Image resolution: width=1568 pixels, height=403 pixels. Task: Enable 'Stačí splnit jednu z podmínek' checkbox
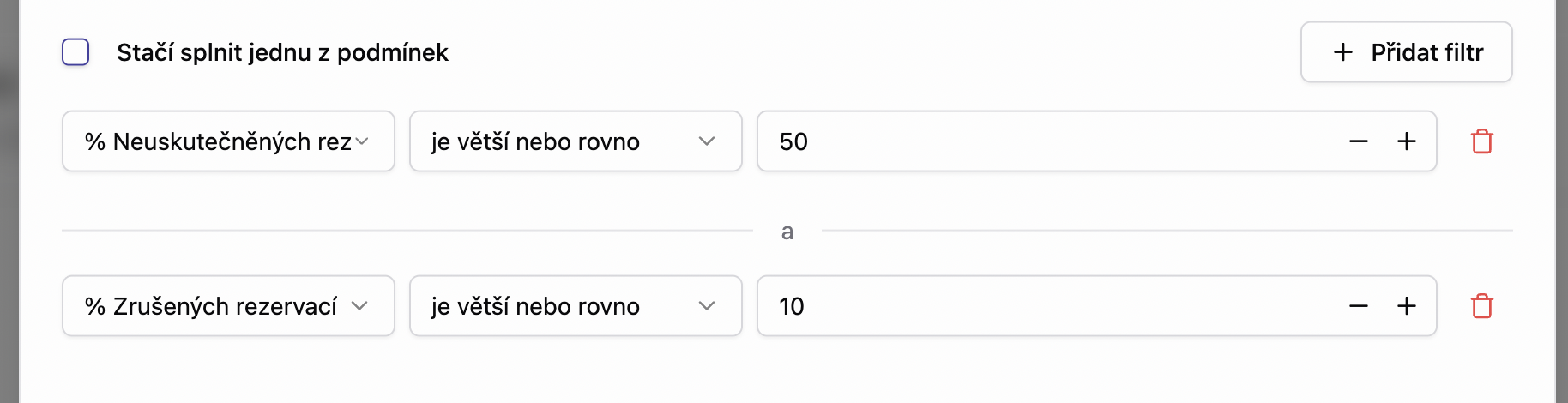click(x=75, y=52)
